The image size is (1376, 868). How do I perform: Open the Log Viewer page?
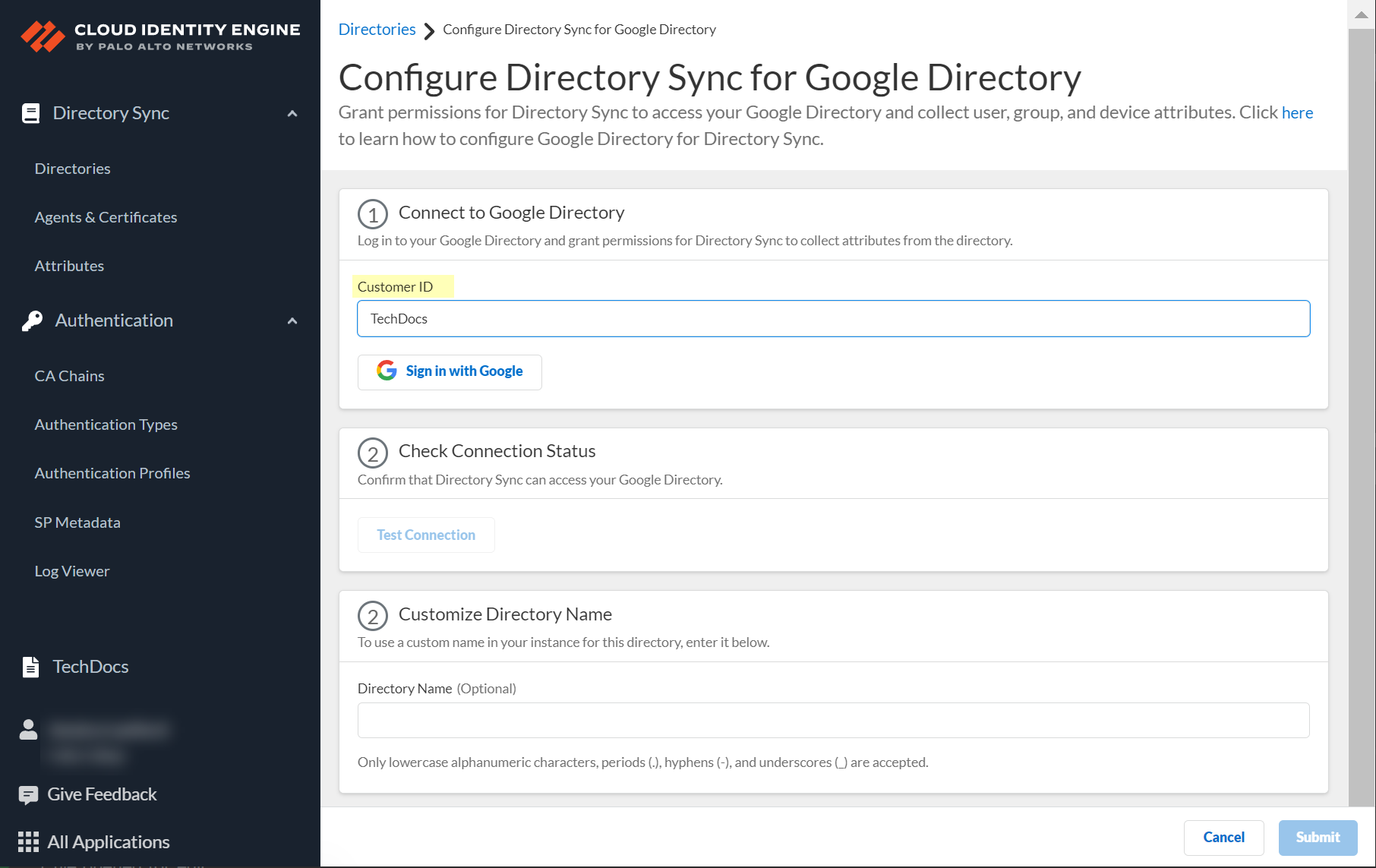pos(72,571)
